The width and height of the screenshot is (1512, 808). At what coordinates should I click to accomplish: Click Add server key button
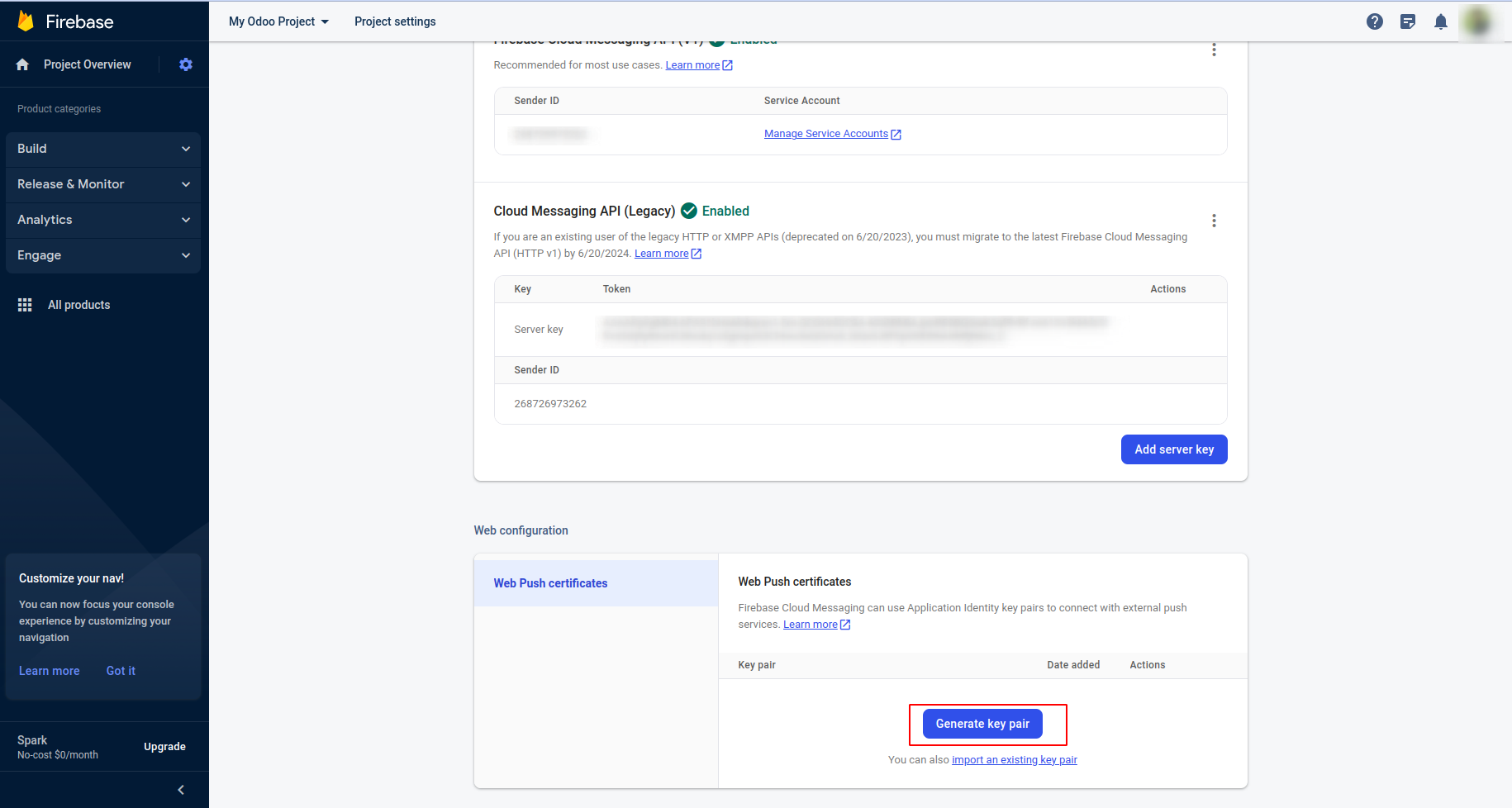[1173, 449]
